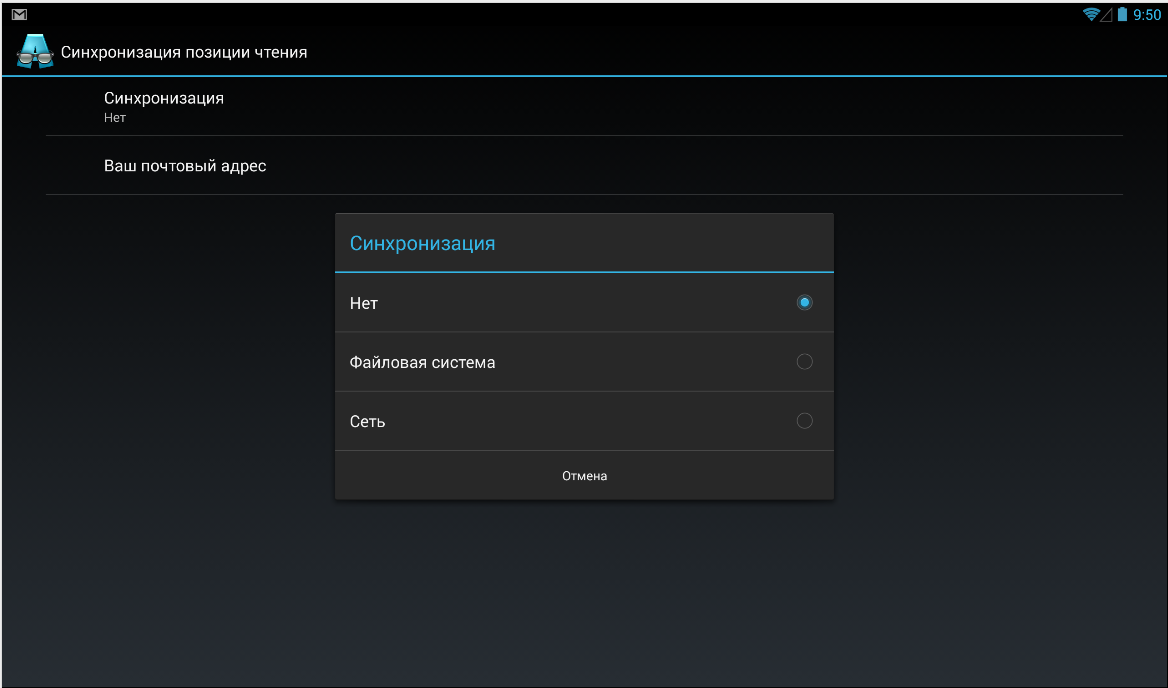Open 'Ваш почтовый адрес' setting
Screen dimensions: 1168x688
pos(584,165)
